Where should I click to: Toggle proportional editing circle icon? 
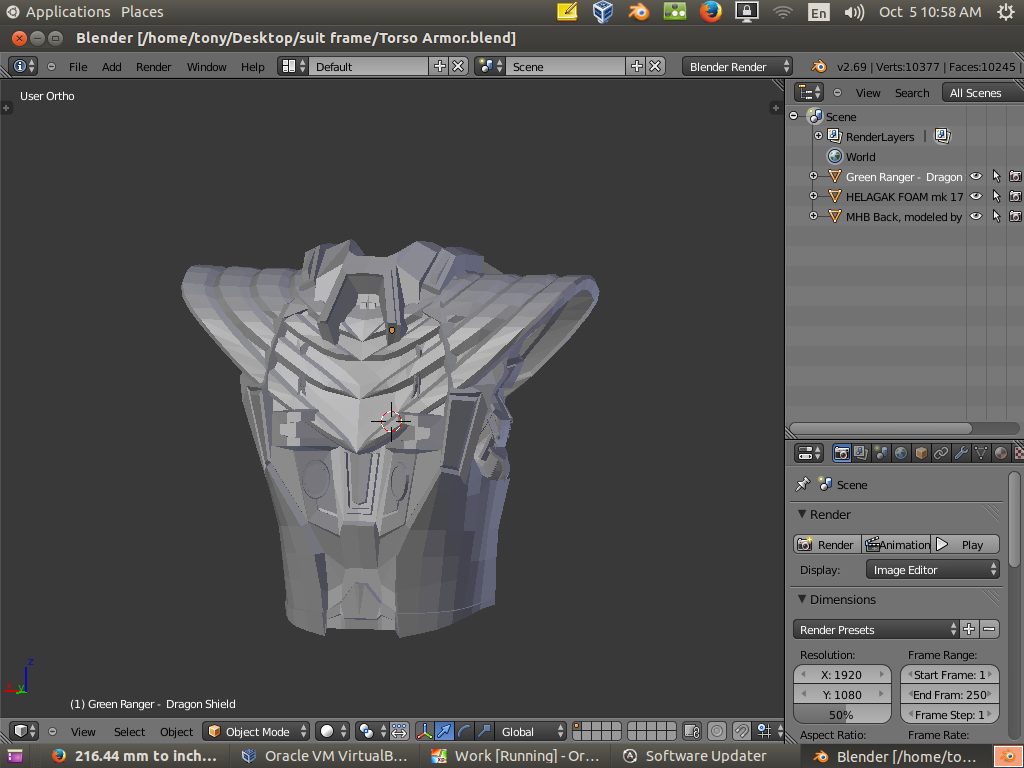point(717,731)
